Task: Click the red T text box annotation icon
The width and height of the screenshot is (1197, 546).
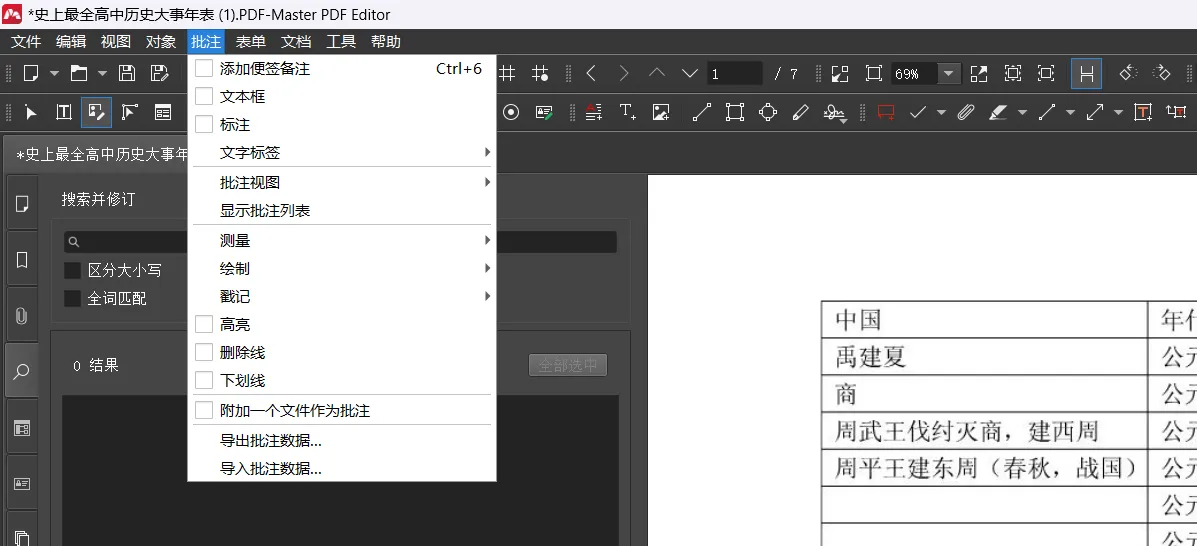Action: coord(1142,112)
